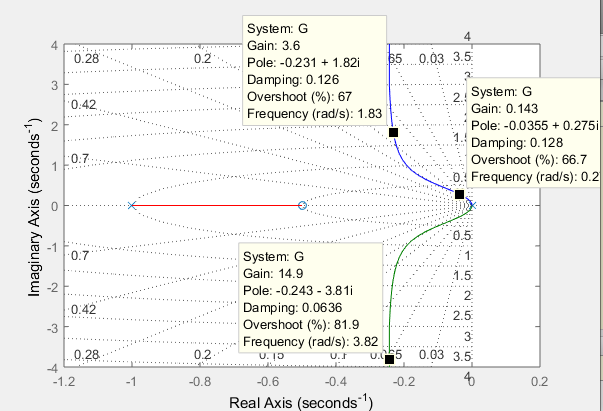Select the black data marker at gain 14.9
The height and width of the screenshot is (411, 603).
(x=389, y=360)
